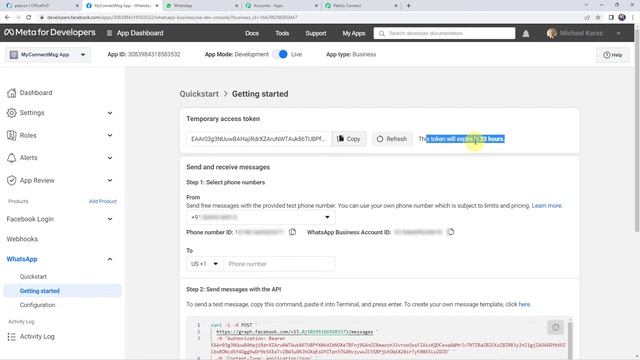Image resolution: width=640 pixels, height=360 pixels.
Task: Open the From phone number dropdown
Action: 261,217
